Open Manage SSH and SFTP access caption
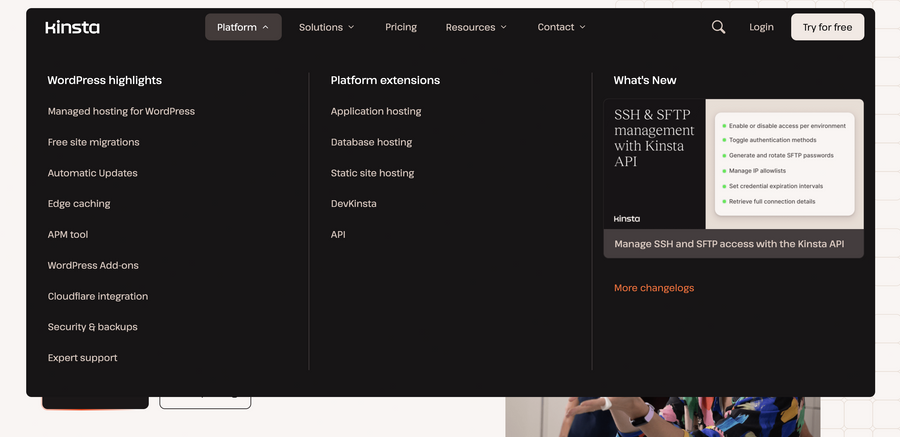 729,244
